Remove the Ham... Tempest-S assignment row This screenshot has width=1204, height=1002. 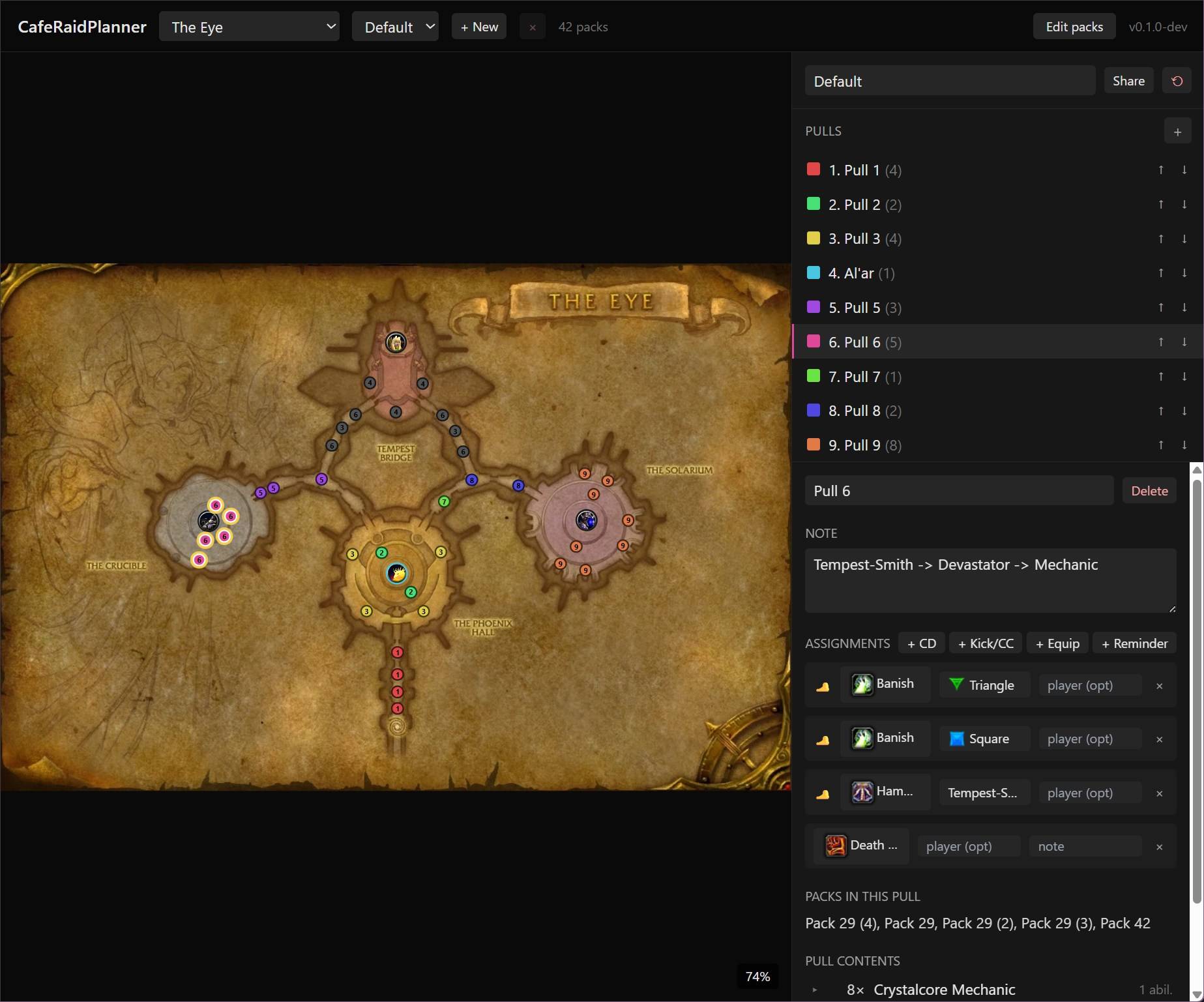click(x=1159, y=793)
